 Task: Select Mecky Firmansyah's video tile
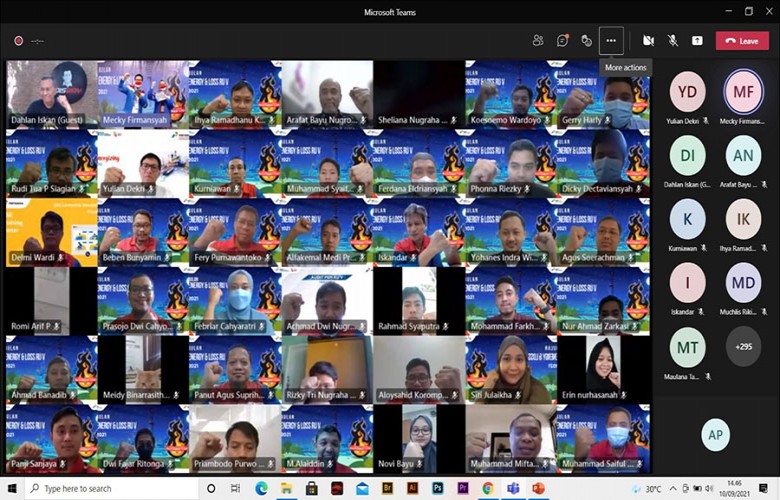pyautogui.click(x=143, y=95)
